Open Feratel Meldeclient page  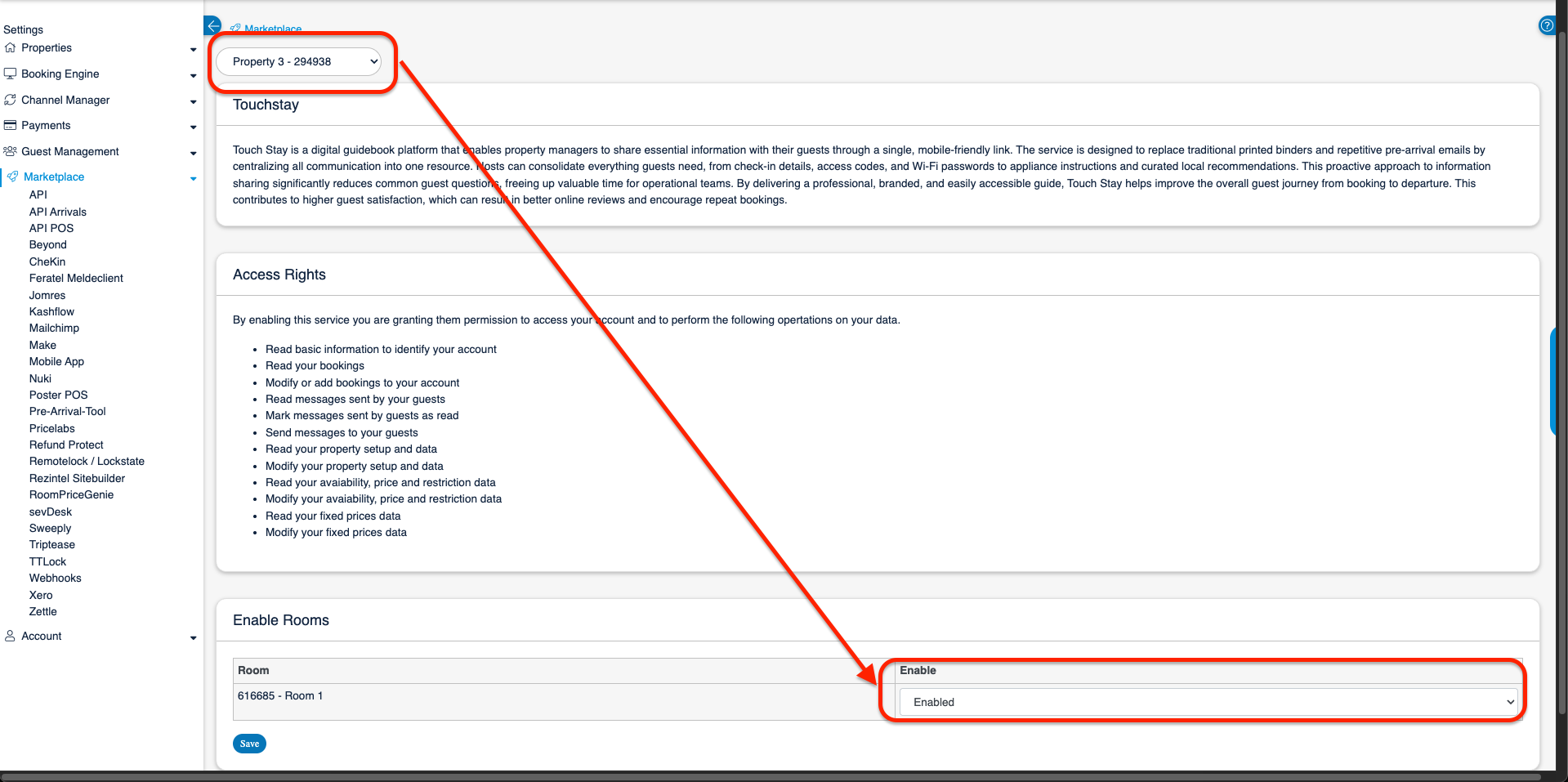tap(76, 278)
